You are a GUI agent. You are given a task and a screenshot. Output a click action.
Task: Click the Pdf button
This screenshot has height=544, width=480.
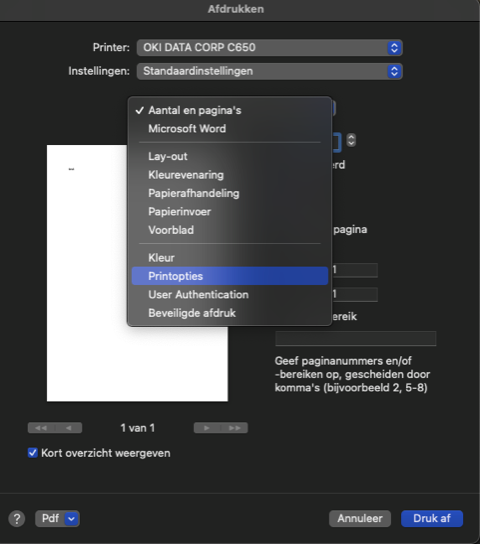tap(50, 519)
